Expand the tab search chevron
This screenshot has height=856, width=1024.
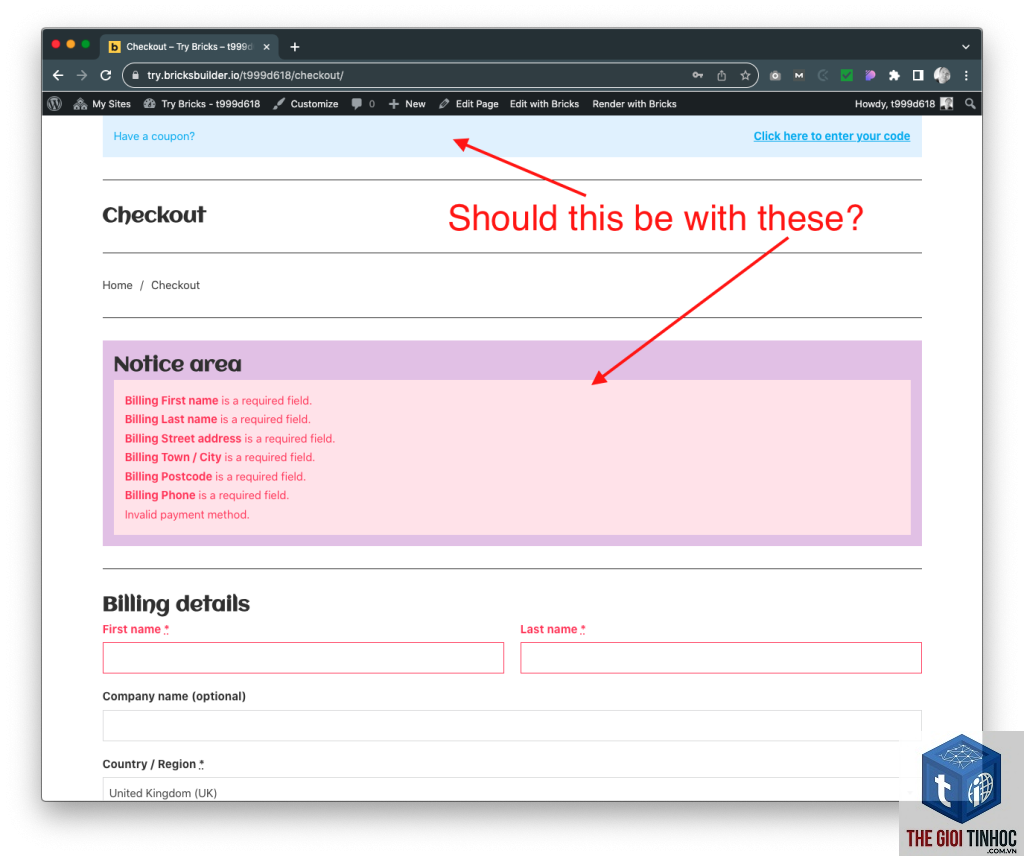[x=965, y=47]
